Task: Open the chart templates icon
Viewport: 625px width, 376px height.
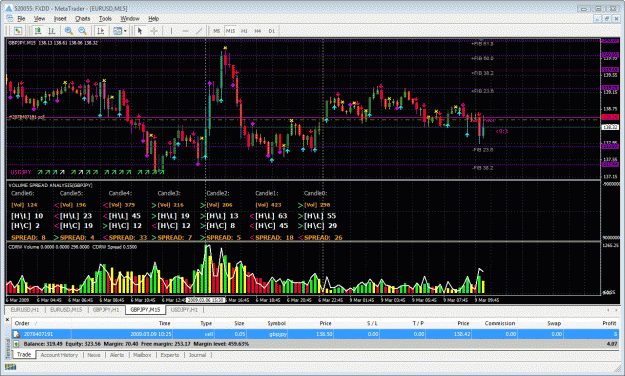Action: tap(117, 31)
